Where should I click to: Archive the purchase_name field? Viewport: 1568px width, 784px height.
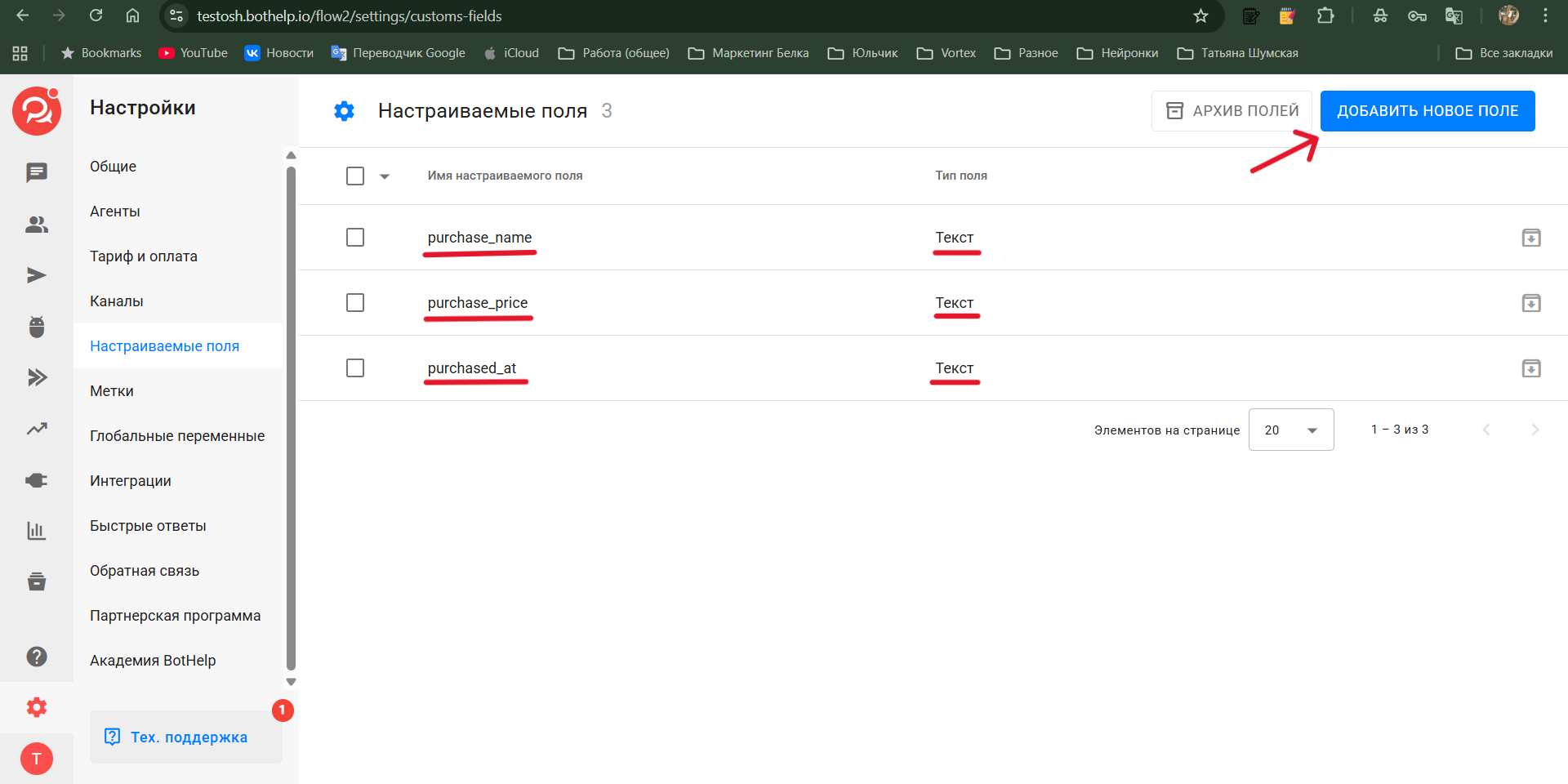(x=1531, y=238)
